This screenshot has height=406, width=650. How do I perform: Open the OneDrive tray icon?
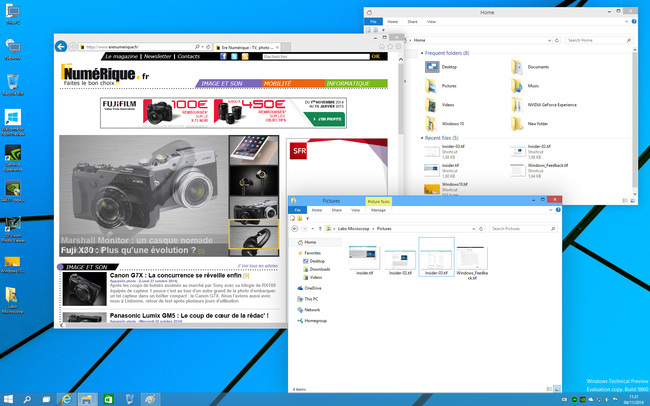tap(591, 400)
